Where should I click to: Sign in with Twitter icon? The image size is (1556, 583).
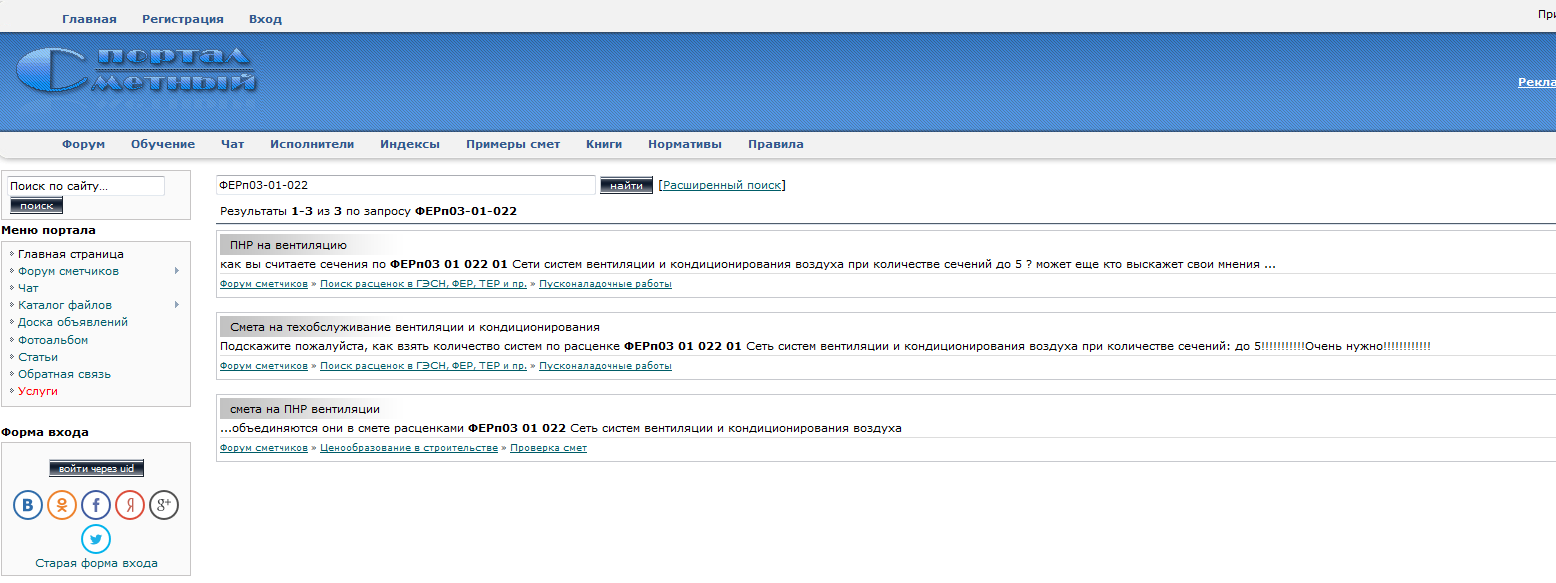(96, 539)
